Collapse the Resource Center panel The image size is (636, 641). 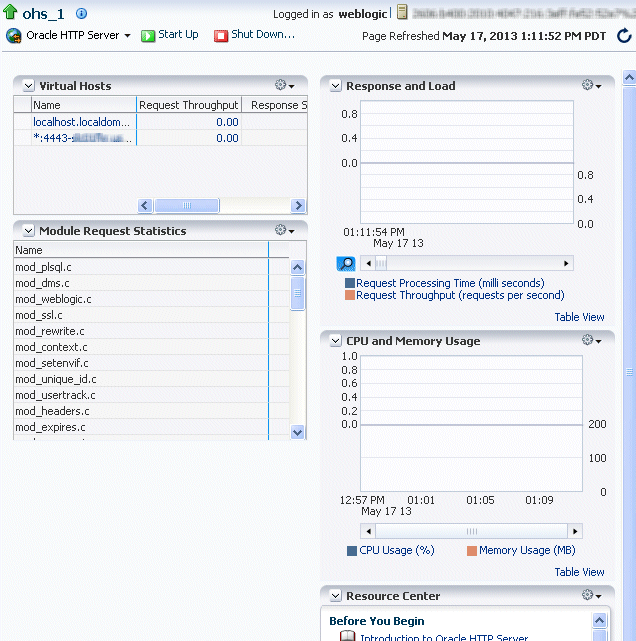[x=335, y=596]
